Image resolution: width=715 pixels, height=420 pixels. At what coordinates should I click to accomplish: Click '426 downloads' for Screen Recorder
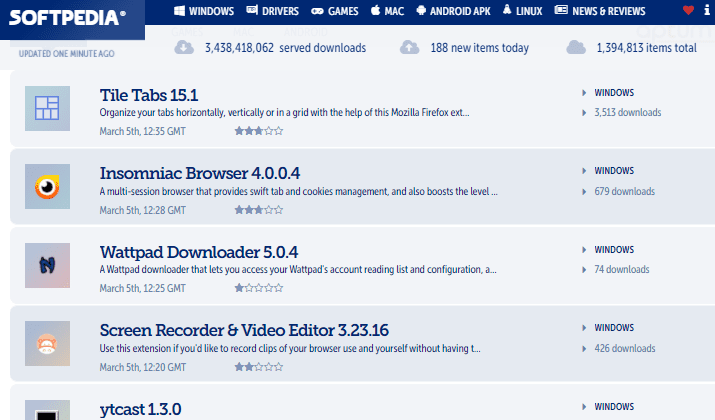tap(625, 348)
